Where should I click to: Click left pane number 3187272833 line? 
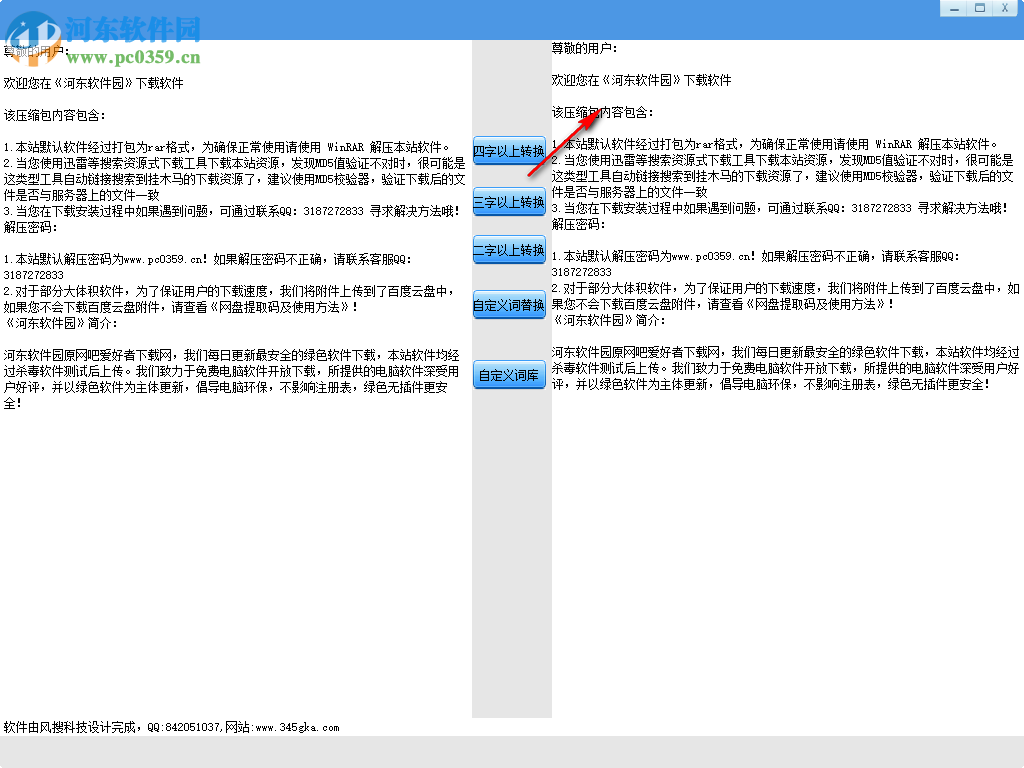[x=33, y=275]
